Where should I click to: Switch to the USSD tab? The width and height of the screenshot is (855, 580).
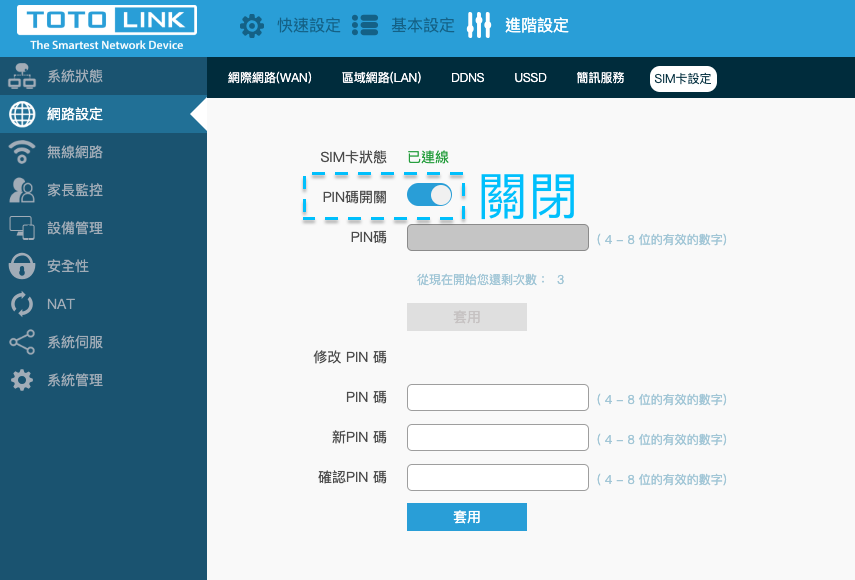point(530,78)
